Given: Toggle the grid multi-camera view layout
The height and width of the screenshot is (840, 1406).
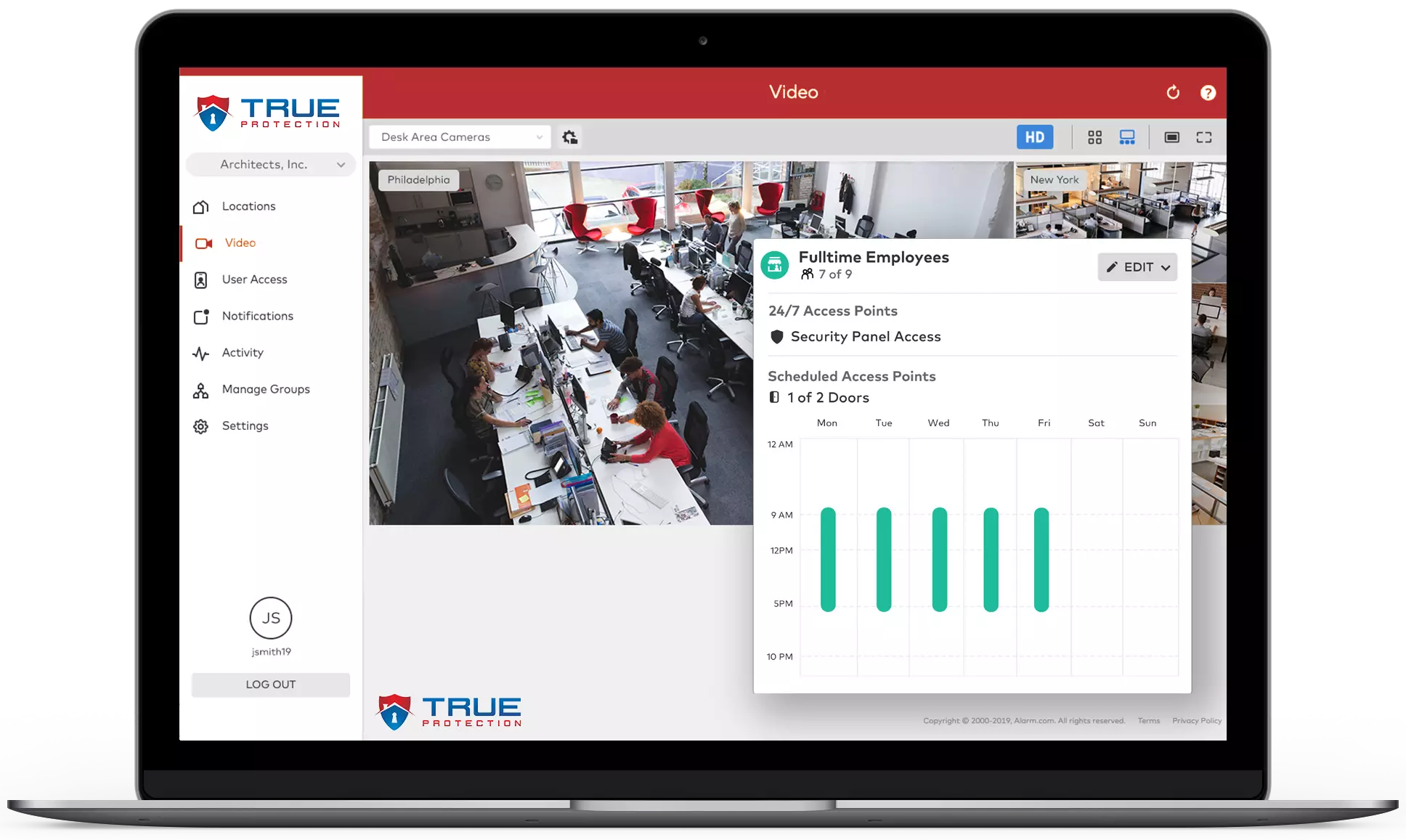Looking at the screenshot, I should tap(1094, 137).
